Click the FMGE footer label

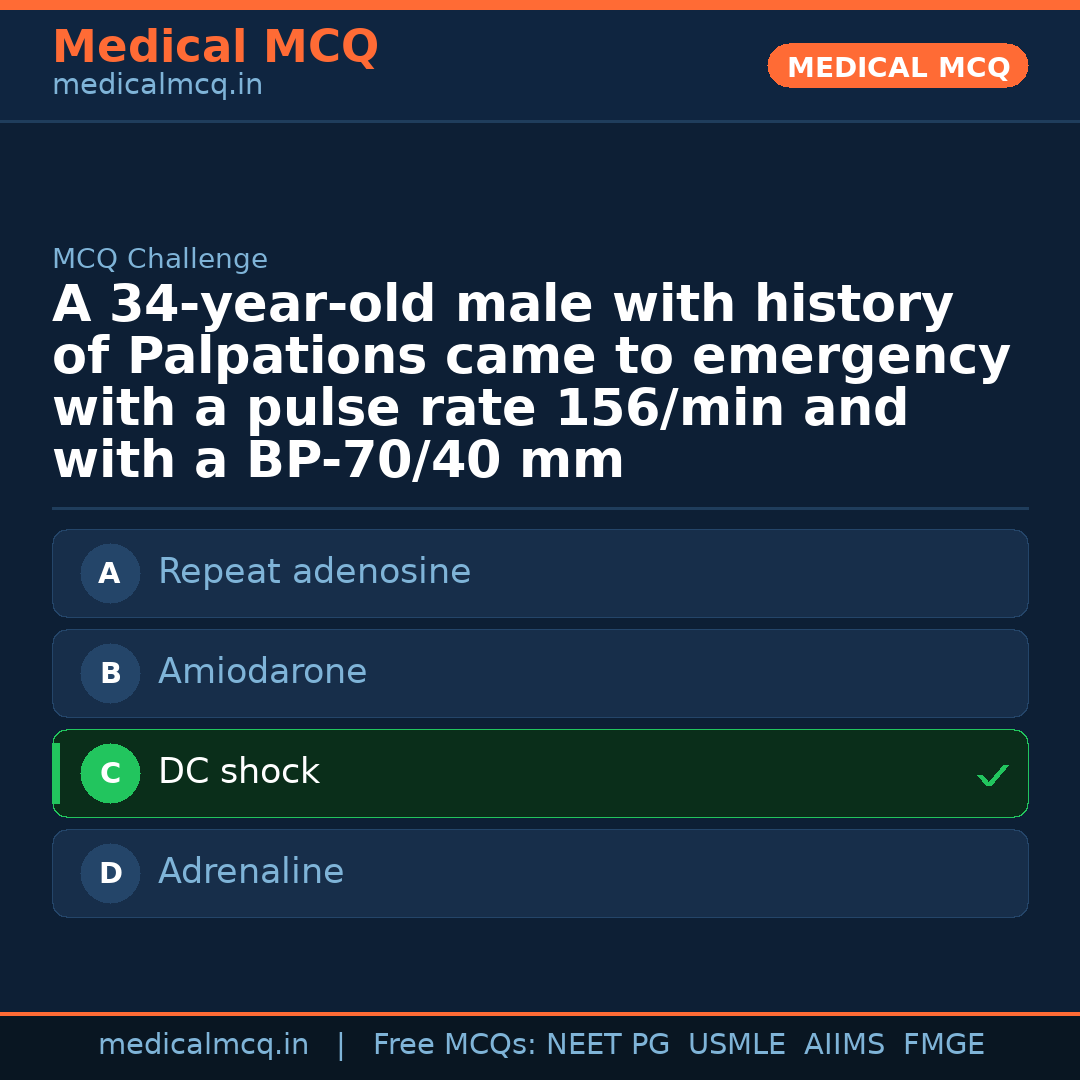[943, 1045]
